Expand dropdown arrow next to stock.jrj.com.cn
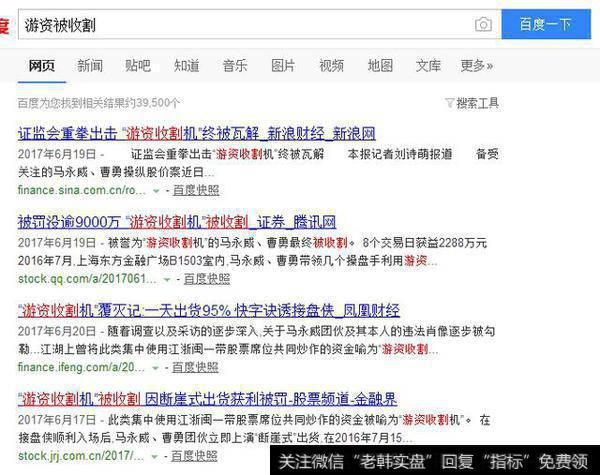Viewport: 600px width, 475px height. (155, 457)
